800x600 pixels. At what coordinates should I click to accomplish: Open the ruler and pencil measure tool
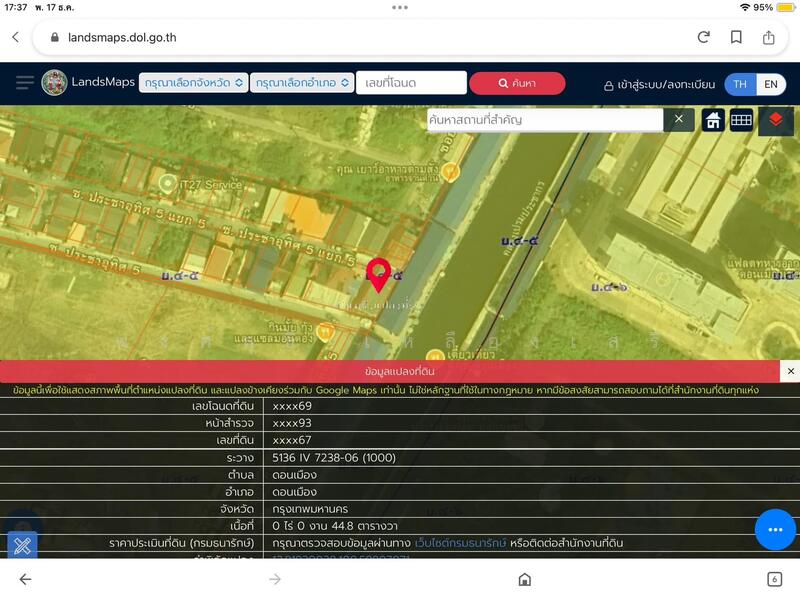[22, 546]
